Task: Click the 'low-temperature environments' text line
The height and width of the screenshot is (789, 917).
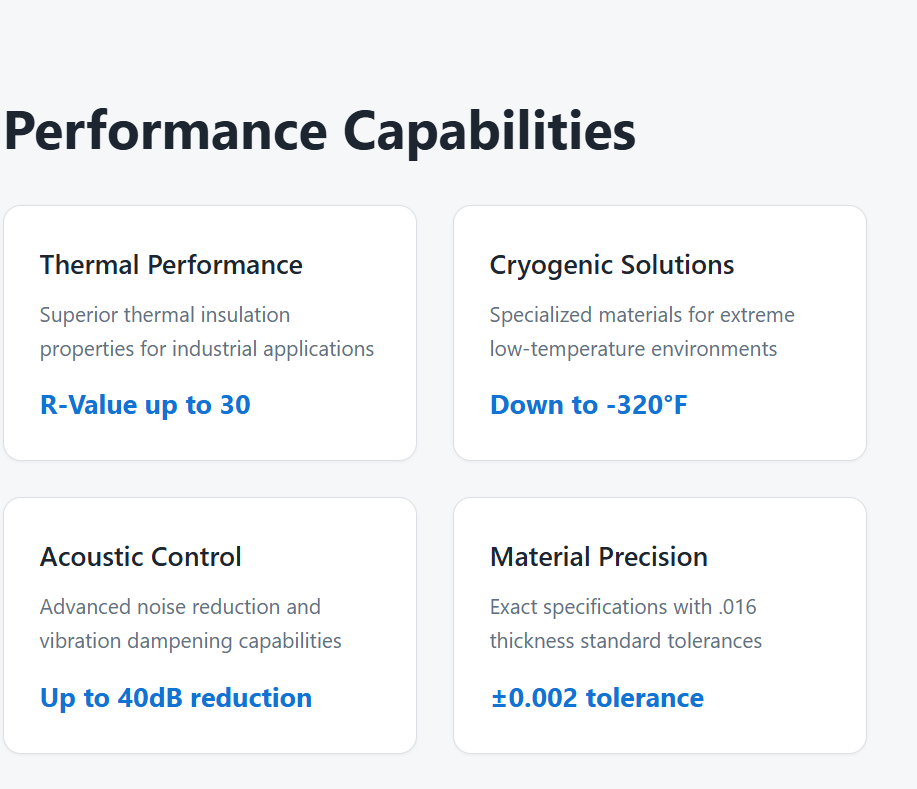Action: pos(633,349)
